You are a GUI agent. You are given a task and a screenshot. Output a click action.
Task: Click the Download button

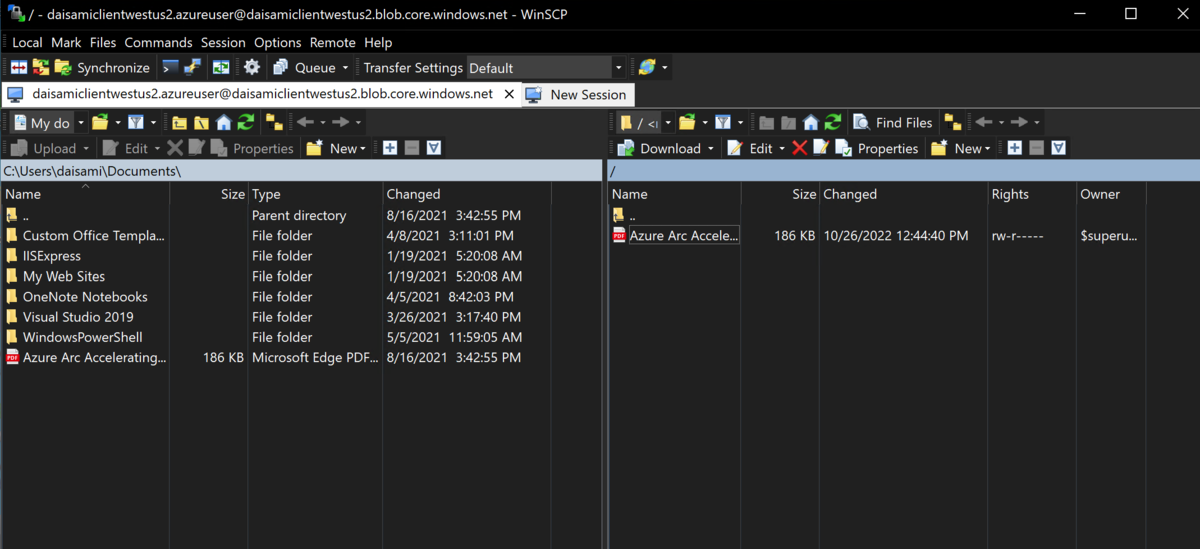point(660,148)
